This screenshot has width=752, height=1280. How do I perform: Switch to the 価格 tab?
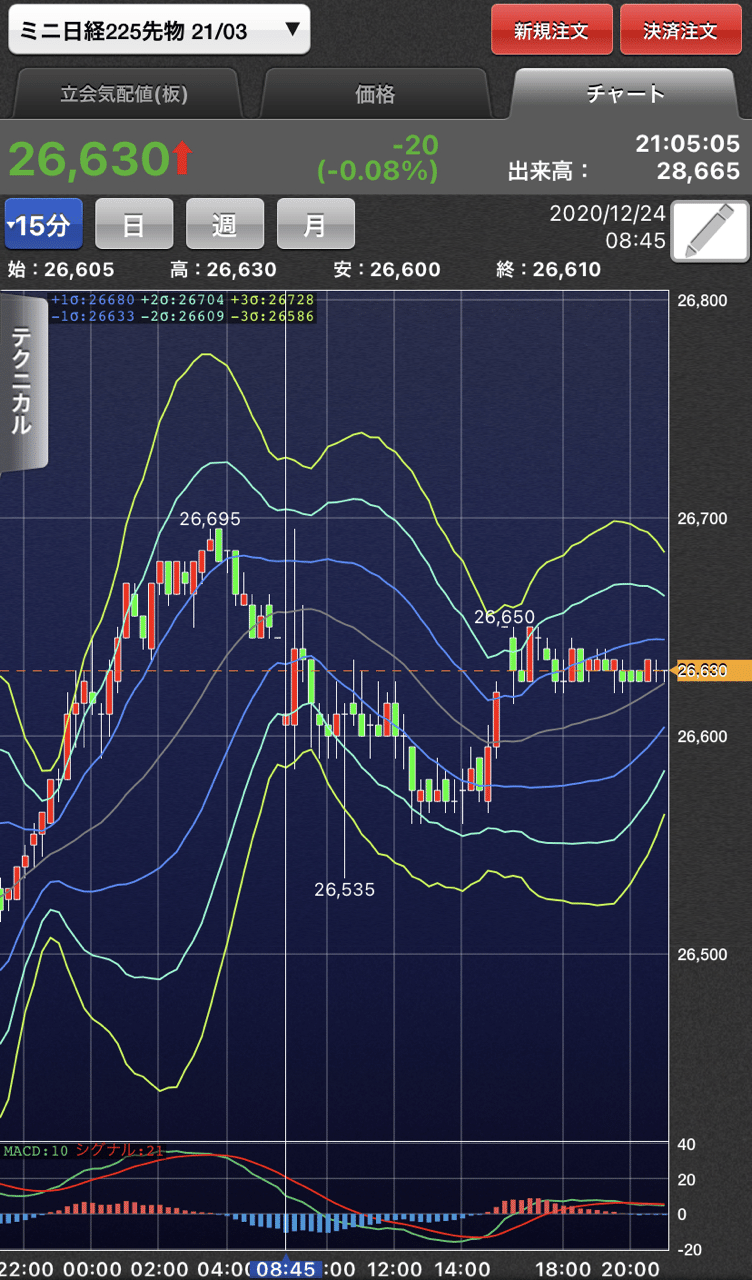point(375,94)
